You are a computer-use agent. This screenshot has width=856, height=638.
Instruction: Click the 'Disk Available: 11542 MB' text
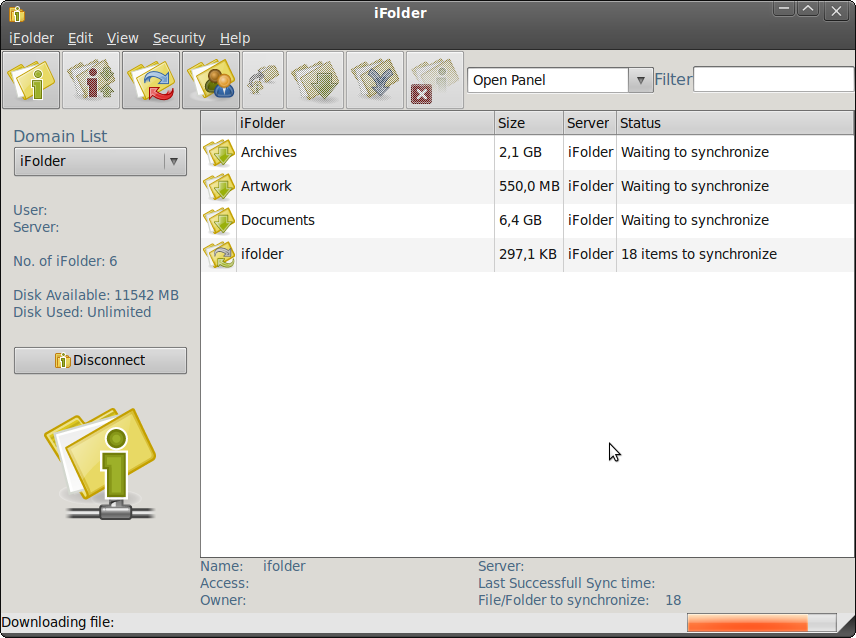96,295
